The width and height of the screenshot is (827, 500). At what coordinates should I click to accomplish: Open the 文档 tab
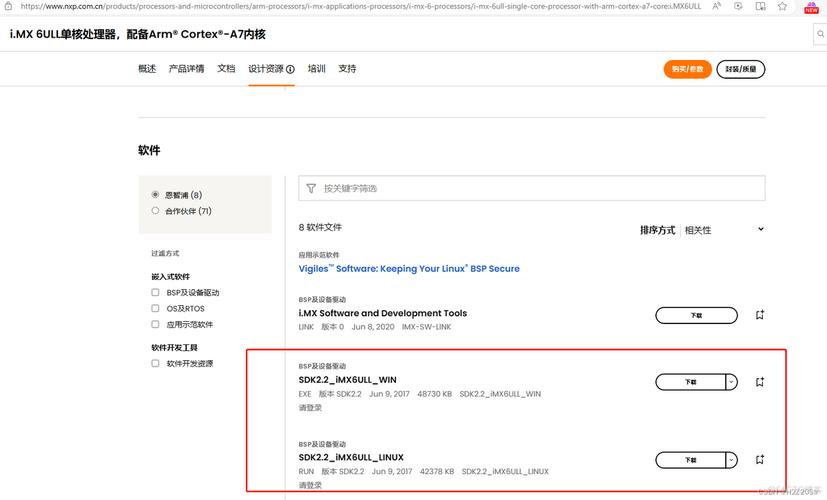[x=226, y=69]
